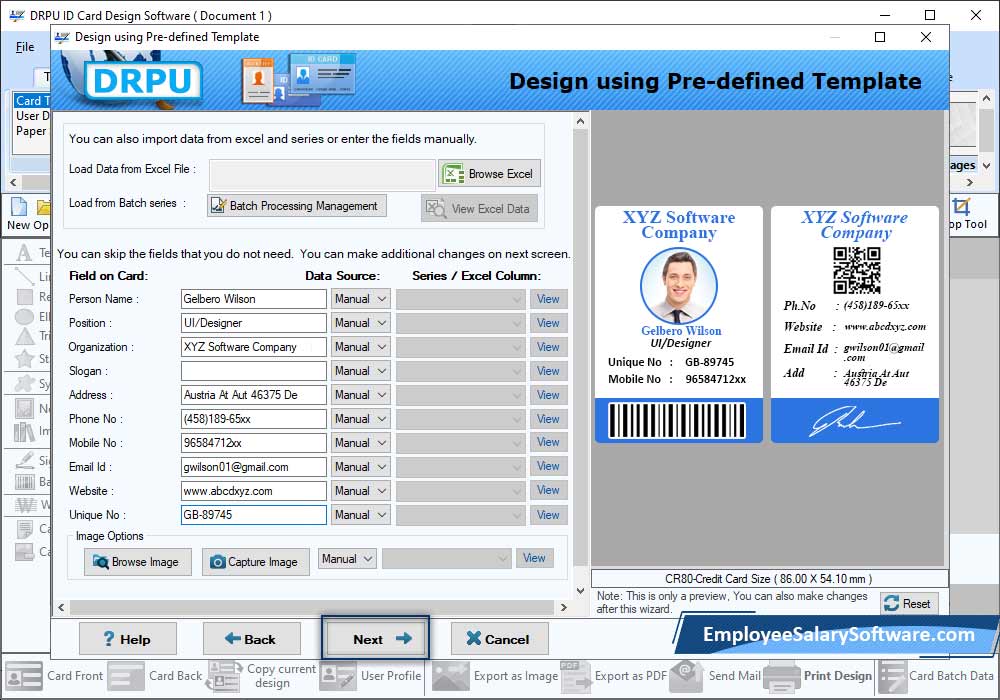Image resolution: width=1000 pixels, height=700 pixels.
Task: Click Export as PDF icon
Action: (x=576, y=676)
